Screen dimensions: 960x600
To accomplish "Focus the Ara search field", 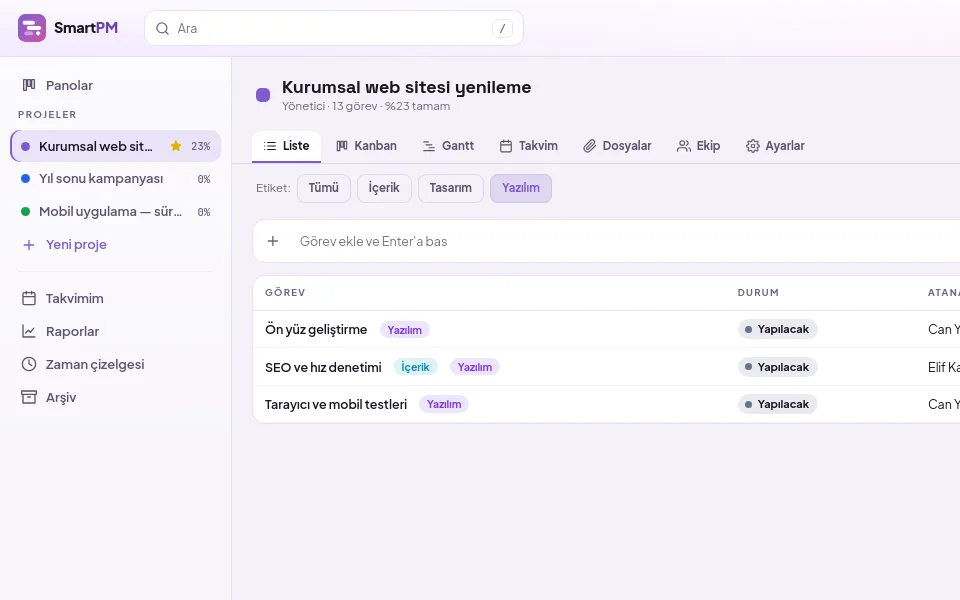I will point(334,28).
